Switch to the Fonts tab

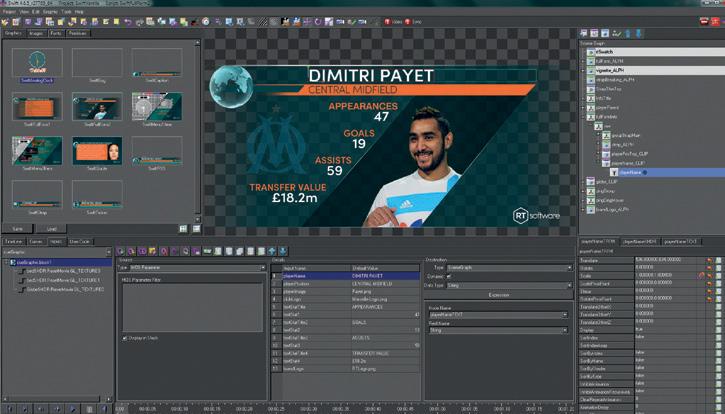55,33
